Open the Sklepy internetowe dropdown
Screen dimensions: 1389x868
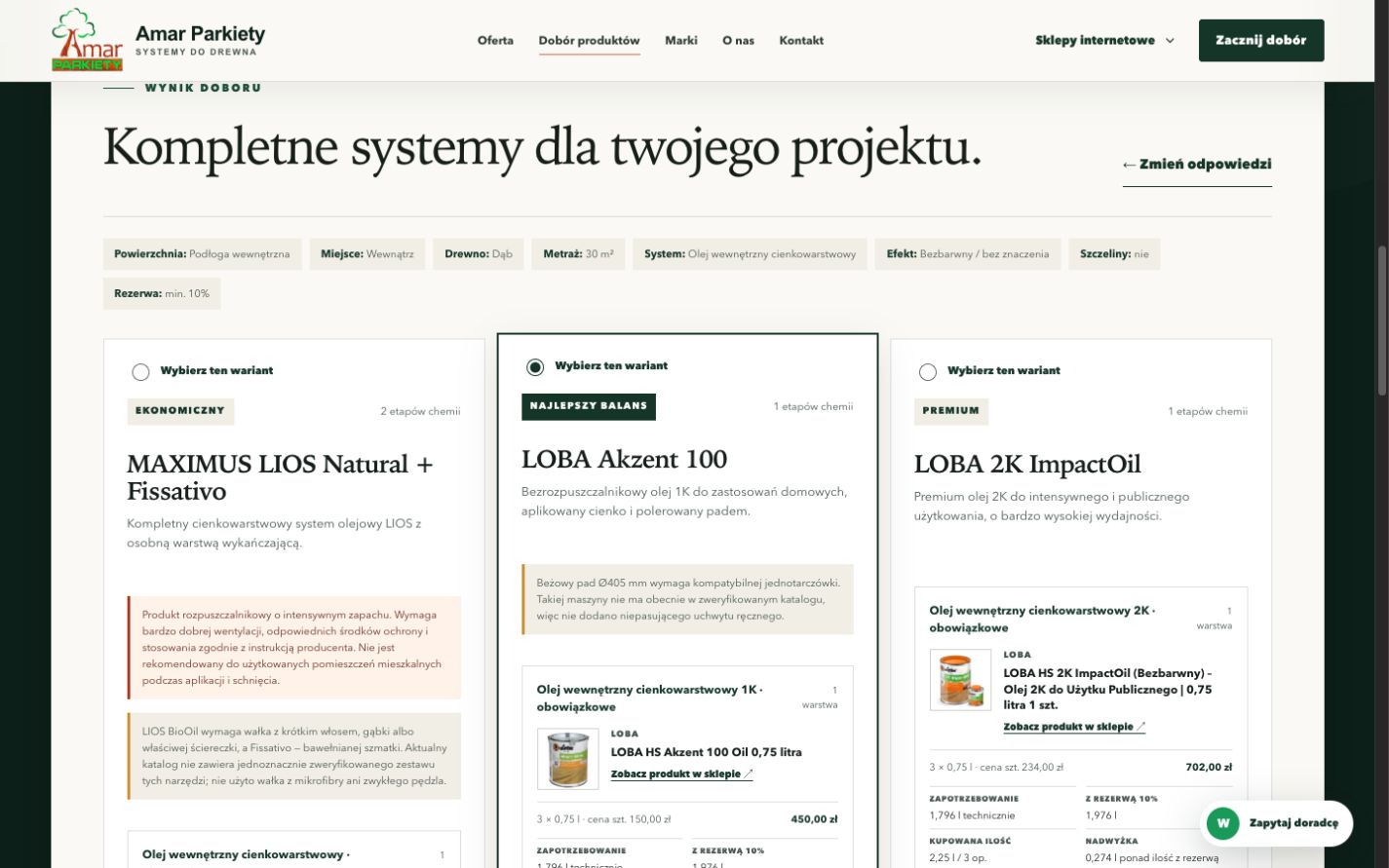point(1104,41)
